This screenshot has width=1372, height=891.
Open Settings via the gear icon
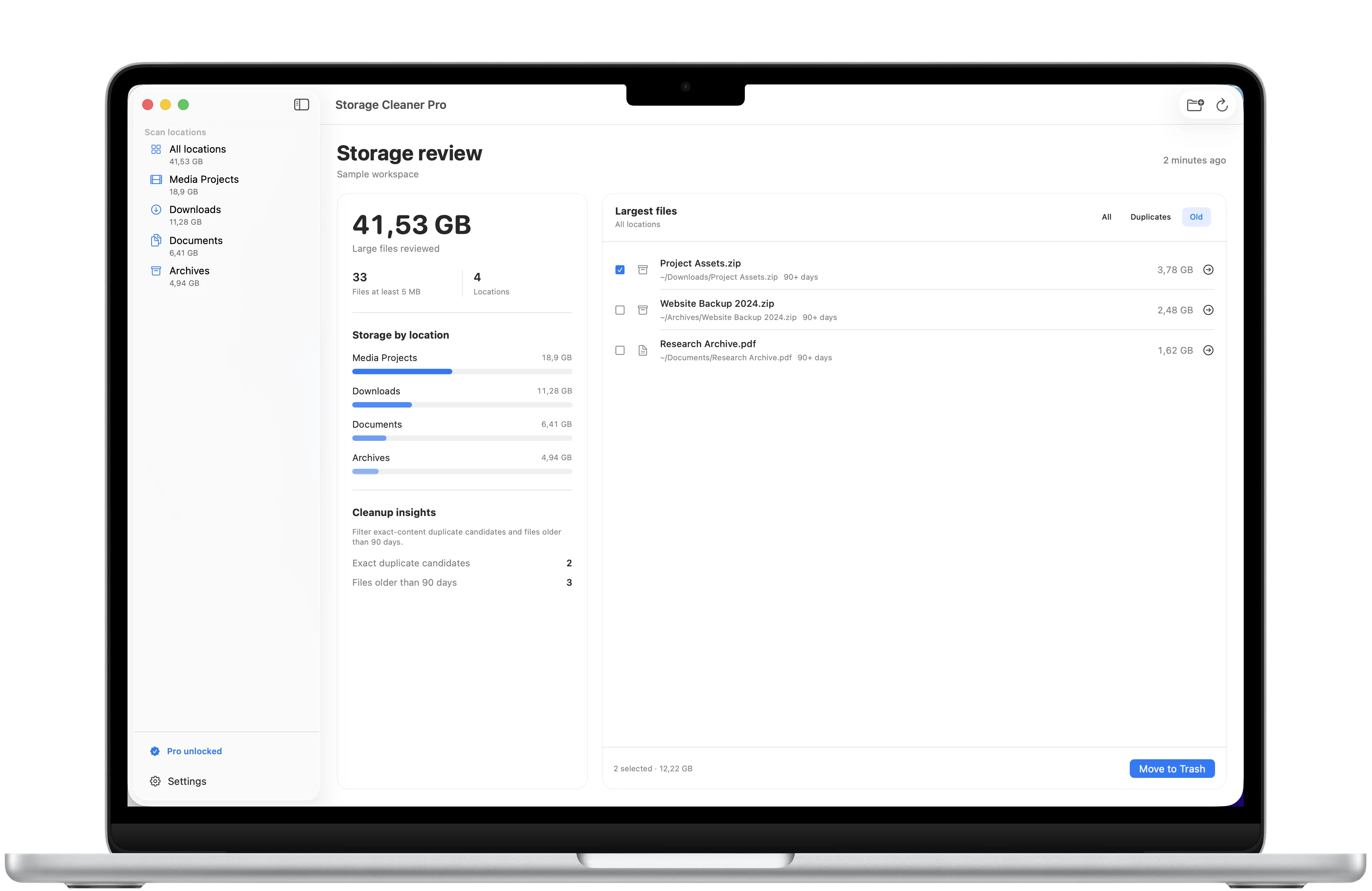pyautogui.click(x=155, y=781)
